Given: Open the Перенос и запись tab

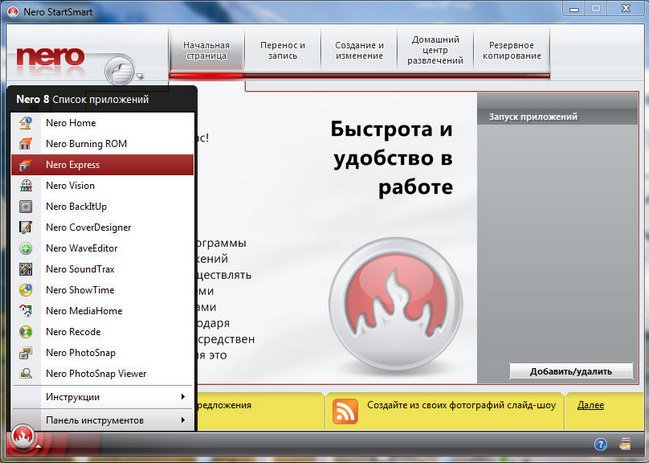Looking at the screenshot, I should pyautogui.click(x=283, y=50).
